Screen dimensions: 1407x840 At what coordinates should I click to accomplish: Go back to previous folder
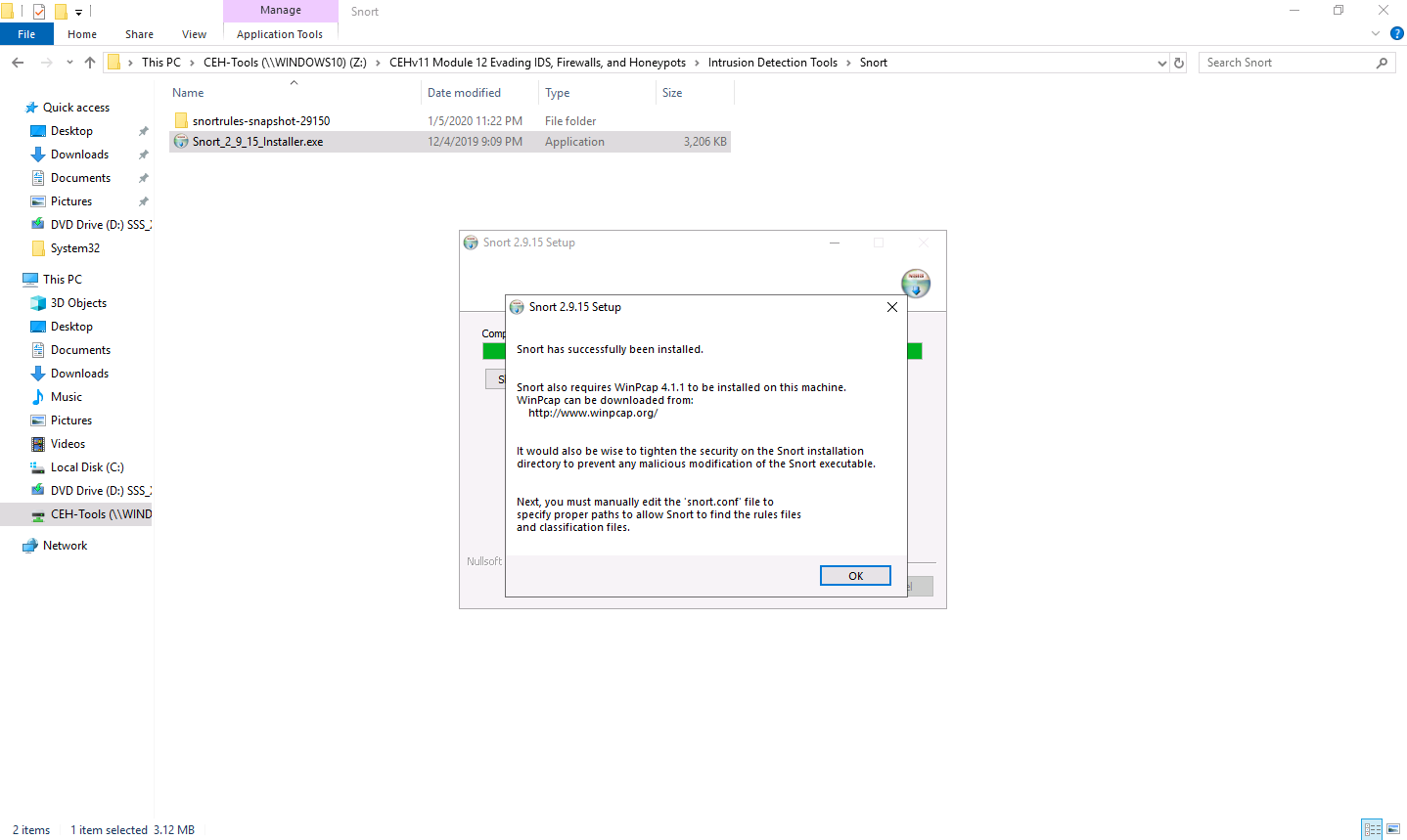[x=18, y=63]
